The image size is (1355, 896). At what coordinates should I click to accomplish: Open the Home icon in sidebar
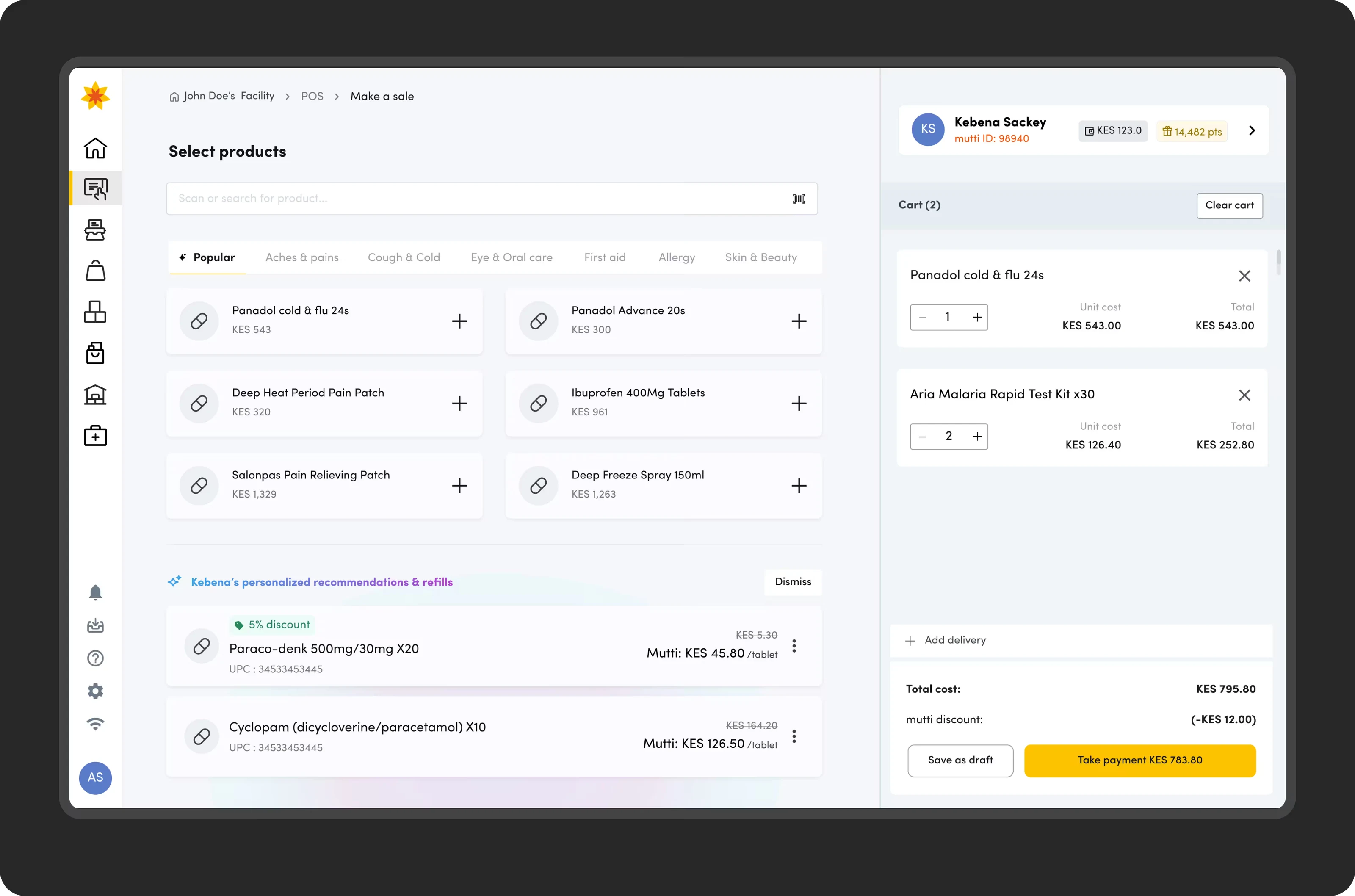click(95, 148)
